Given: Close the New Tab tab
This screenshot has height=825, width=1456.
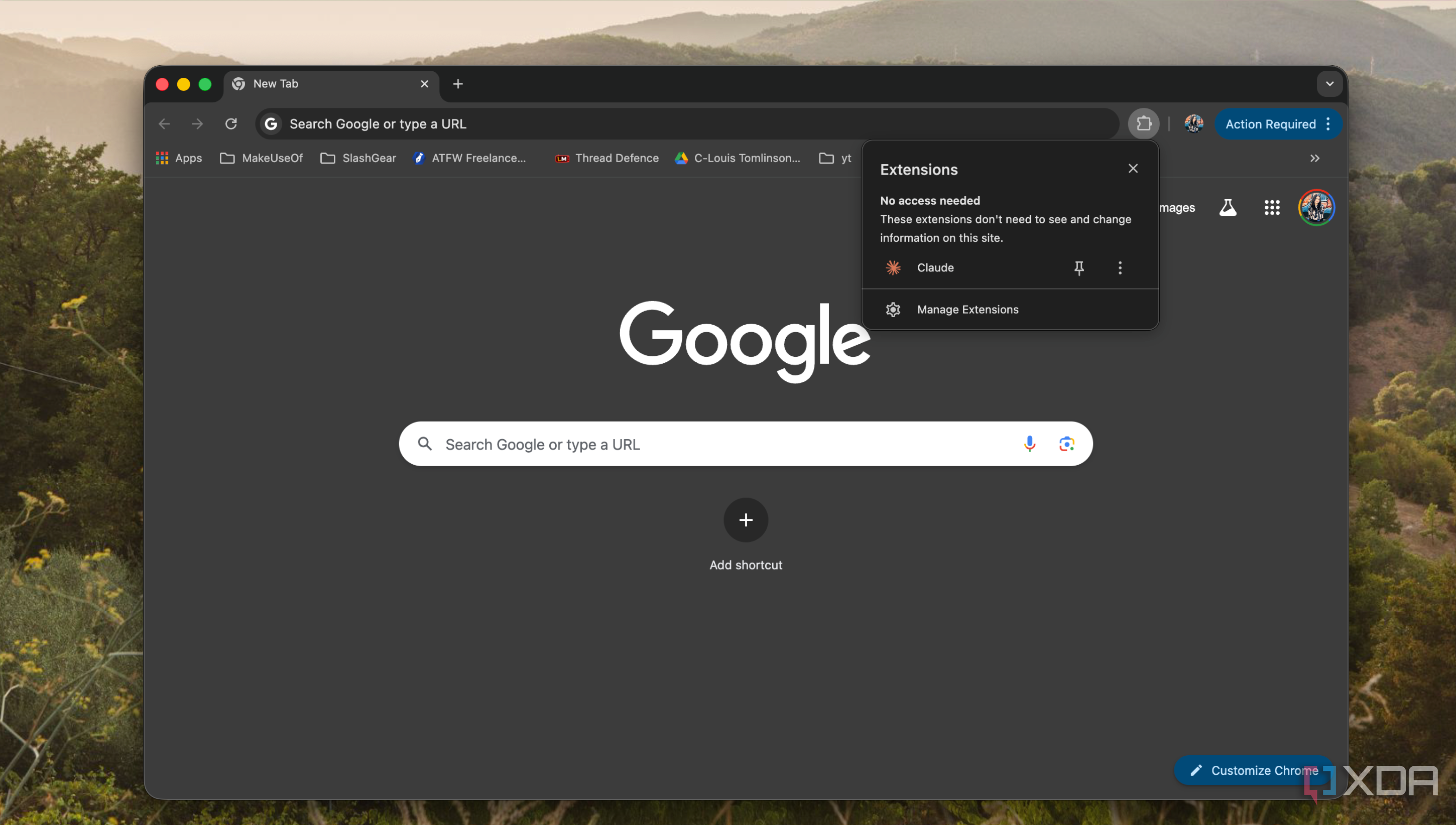Looking at the screenshot, I should click(424, 84).
